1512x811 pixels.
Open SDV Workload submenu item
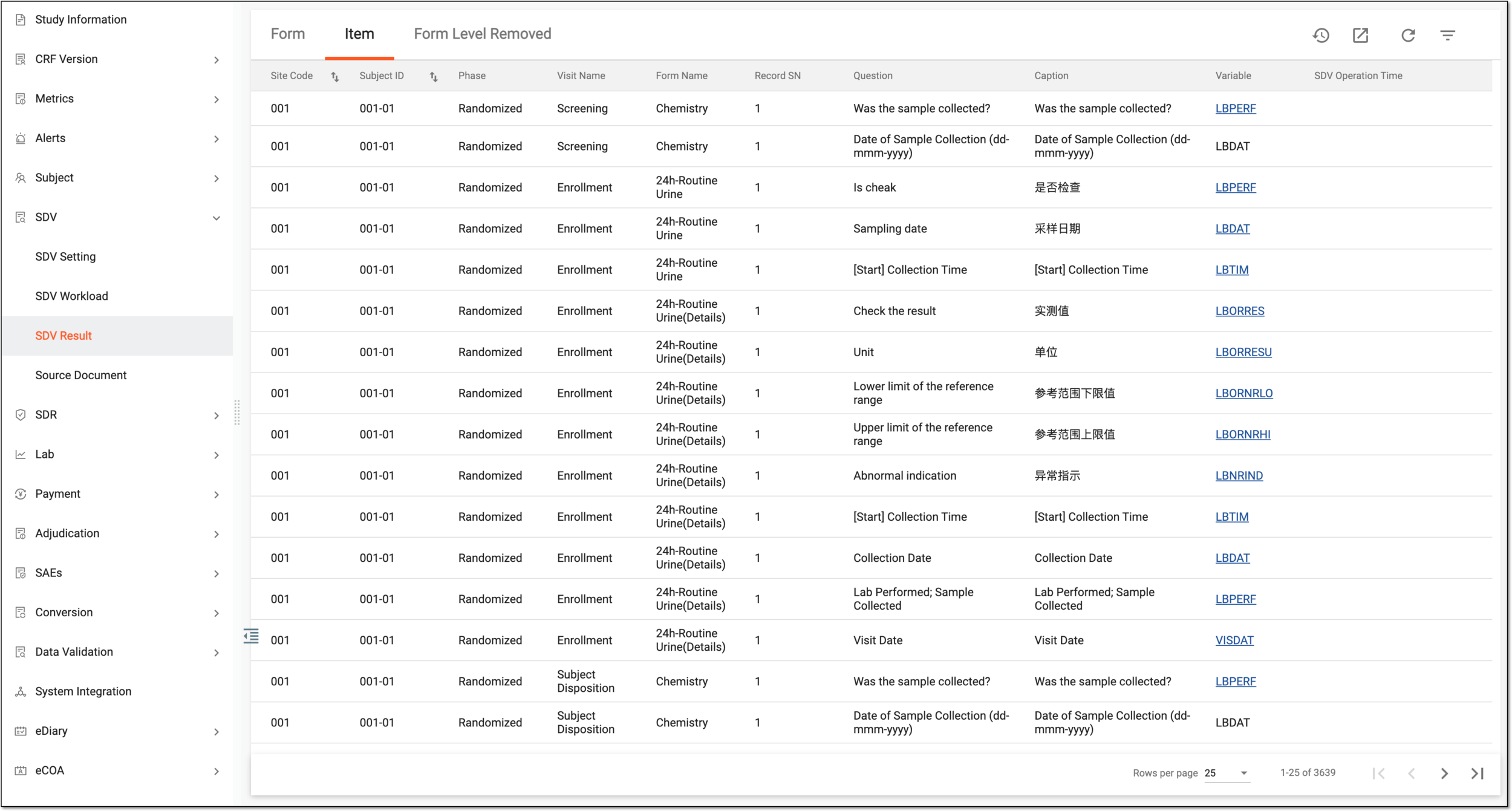point(71,296)
